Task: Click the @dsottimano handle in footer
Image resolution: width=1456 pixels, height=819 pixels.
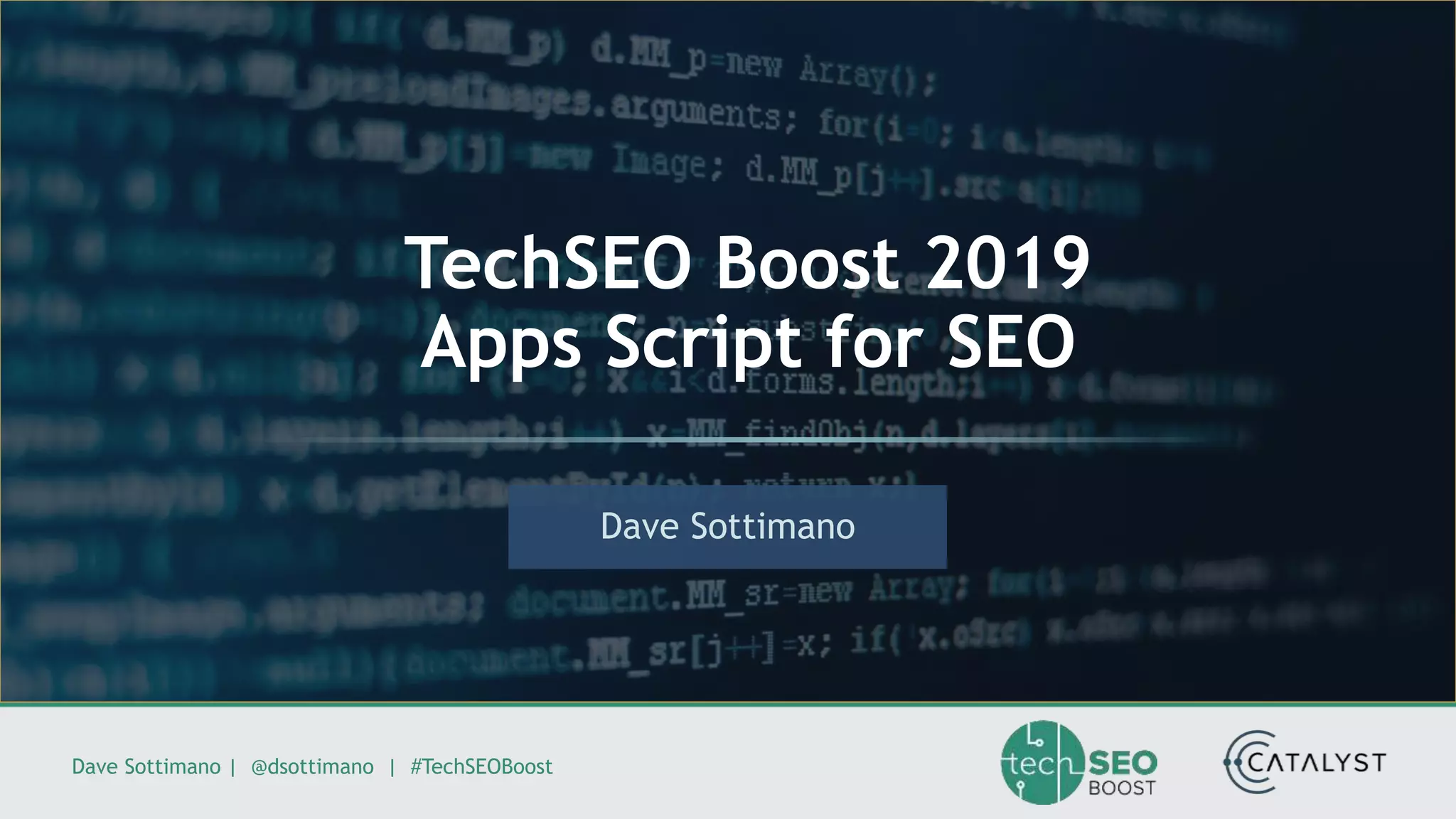Action: 312,766
